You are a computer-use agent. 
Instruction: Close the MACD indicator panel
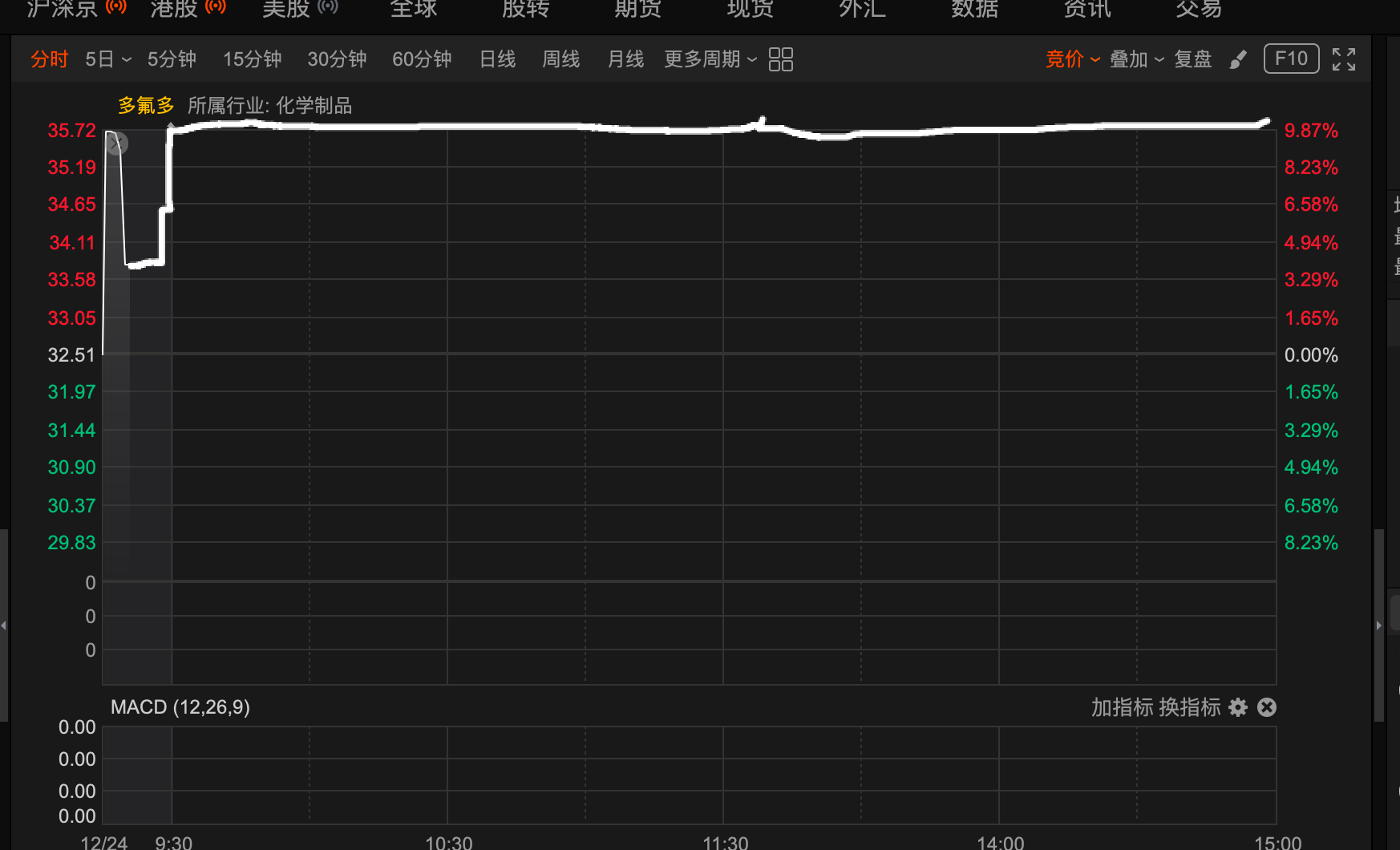click(x=1267, y=707)
